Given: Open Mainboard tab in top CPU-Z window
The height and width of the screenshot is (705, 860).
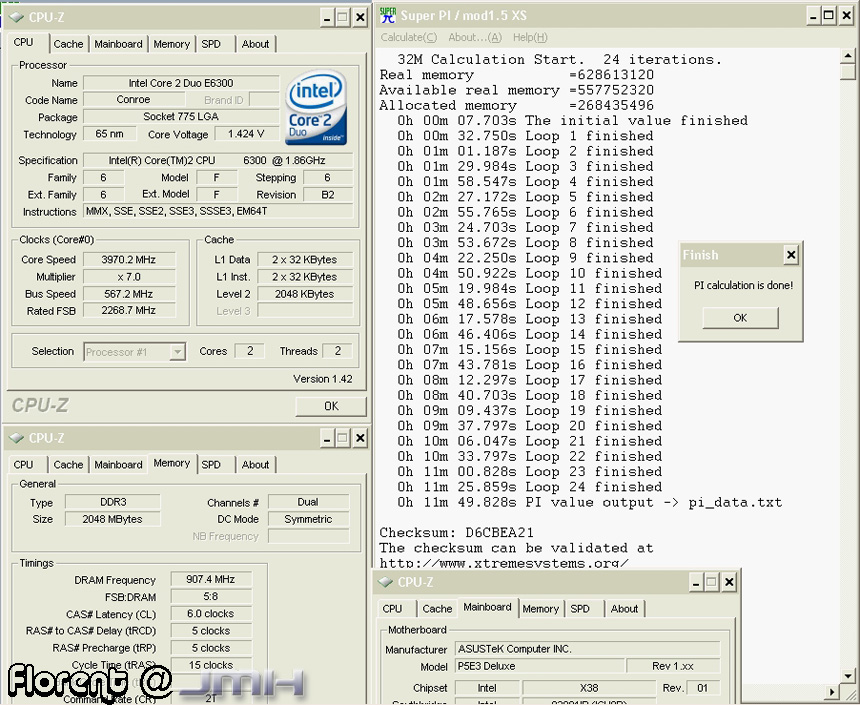Looking at the screenshot, I should coord(118,44).
